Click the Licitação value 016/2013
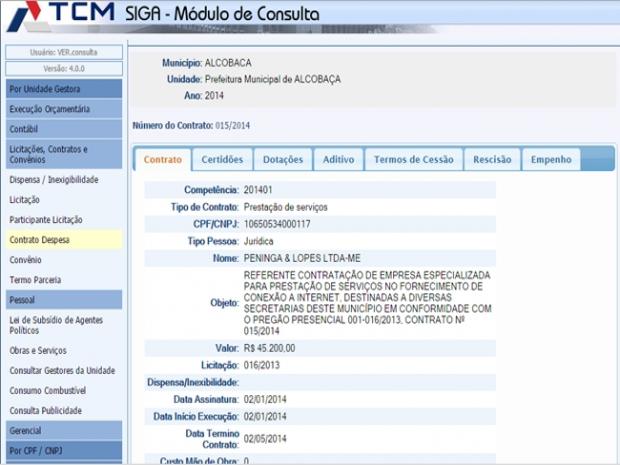 [x=261, y=365]
